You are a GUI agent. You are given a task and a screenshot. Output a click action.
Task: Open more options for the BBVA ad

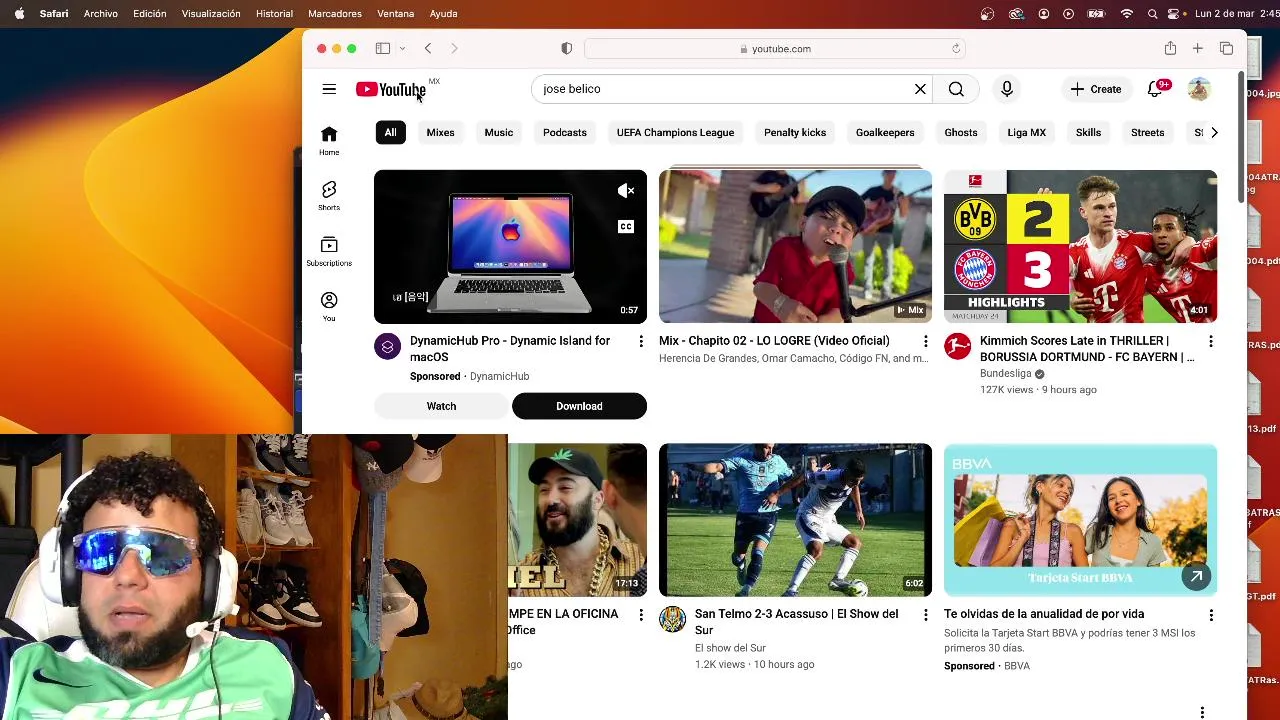coord(1211,615)
